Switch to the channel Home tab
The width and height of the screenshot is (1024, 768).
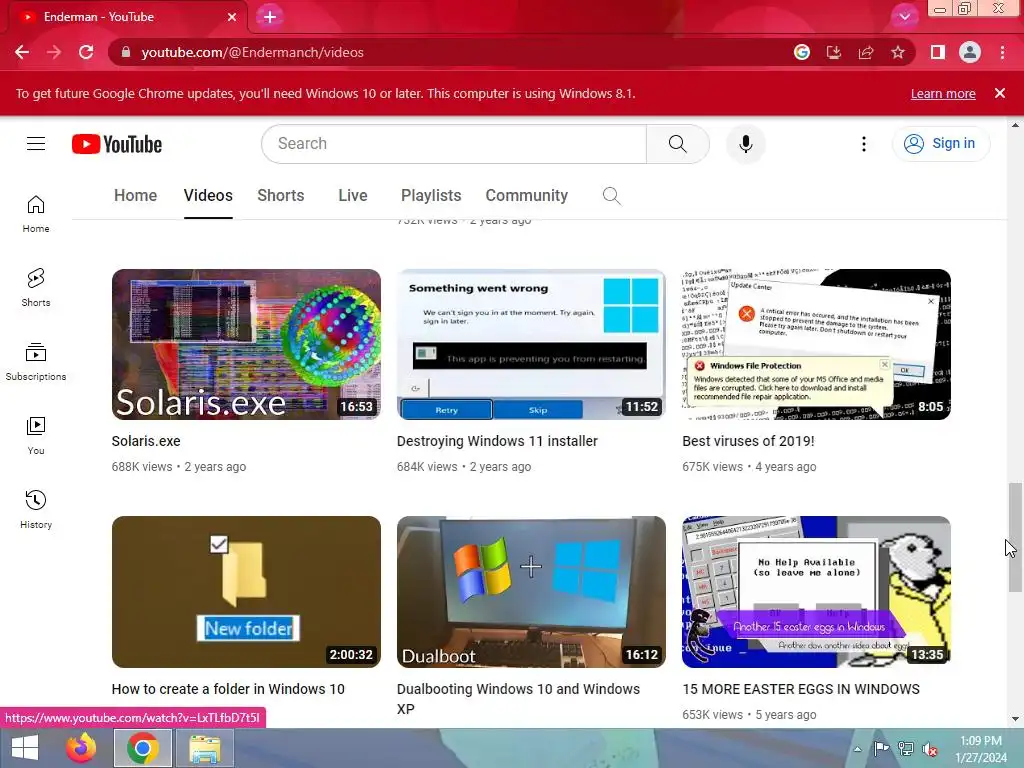coord(135,195)
